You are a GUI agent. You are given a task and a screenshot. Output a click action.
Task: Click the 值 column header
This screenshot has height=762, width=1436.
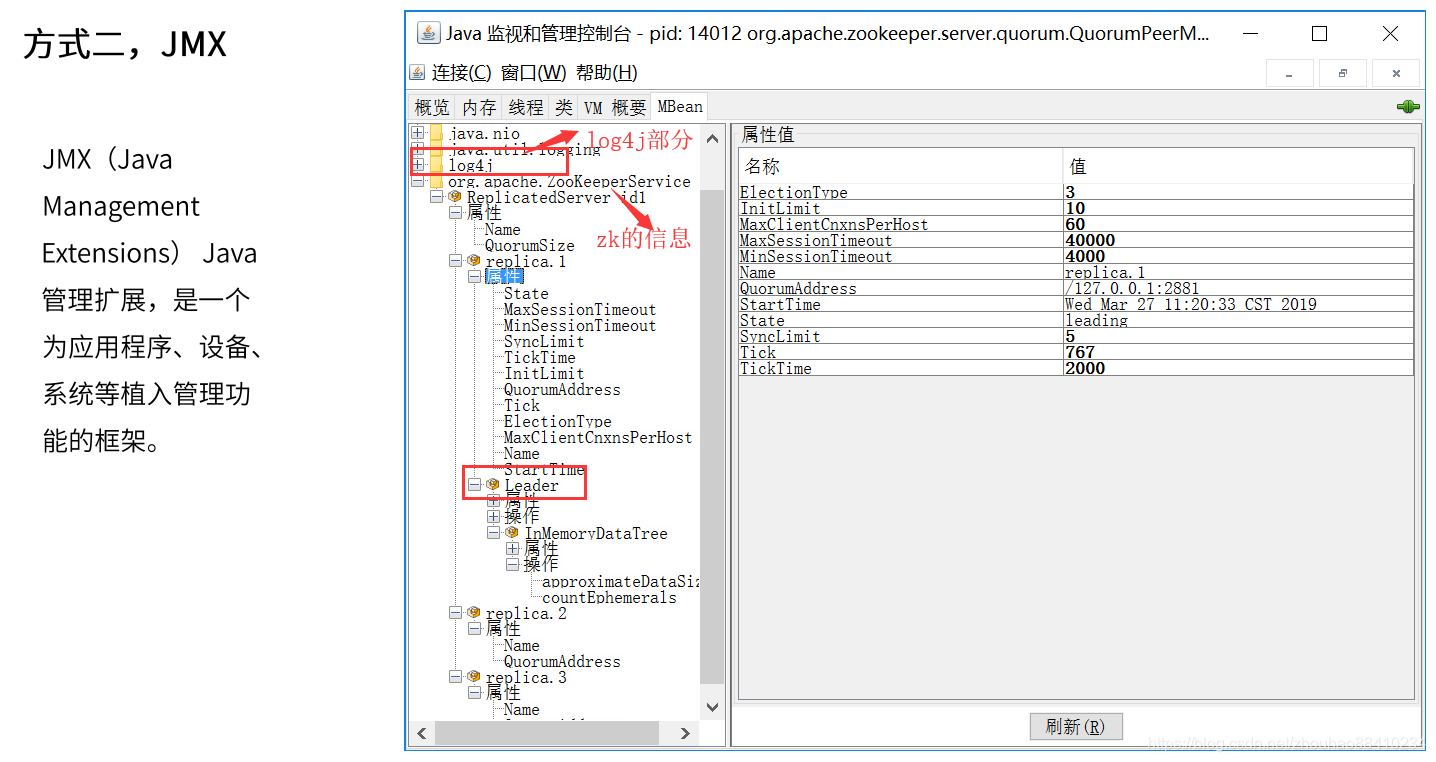click(1238, 166)
